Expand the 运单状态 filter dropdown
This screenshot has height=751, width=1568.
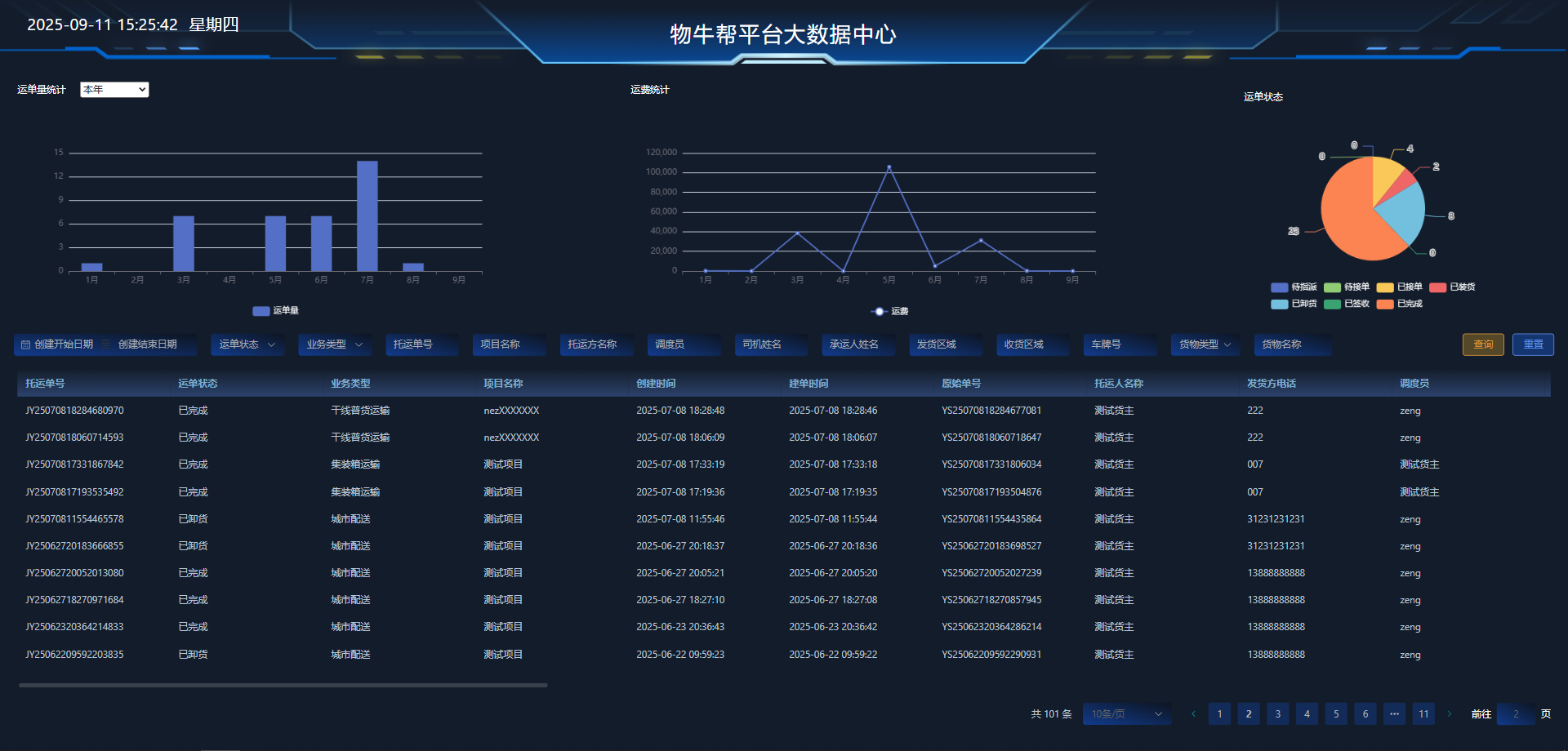pos(247,345)
